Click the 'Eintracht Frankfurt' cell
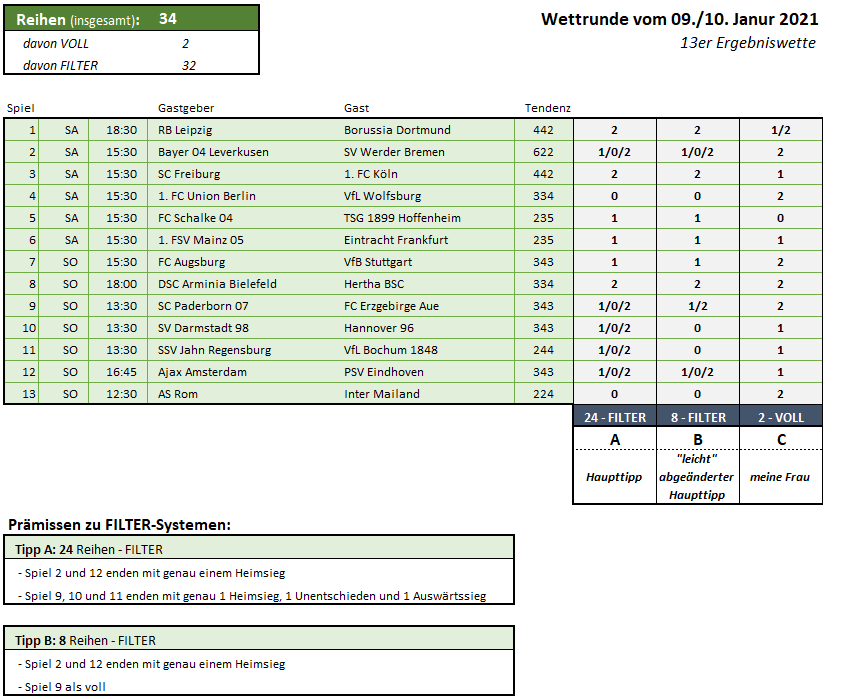845x699 pixels. [x=396, y=240]
